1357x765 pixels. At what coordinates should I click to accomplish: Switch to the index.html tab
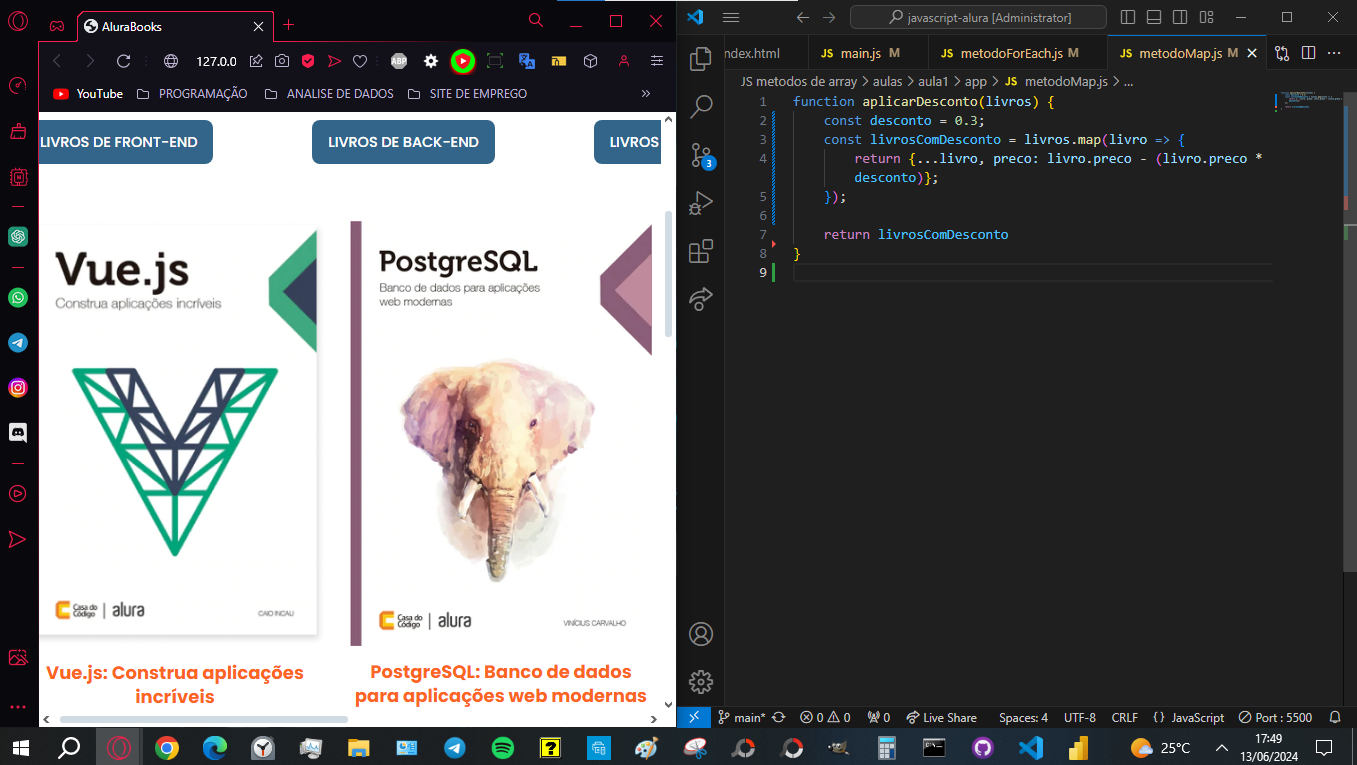750,53
